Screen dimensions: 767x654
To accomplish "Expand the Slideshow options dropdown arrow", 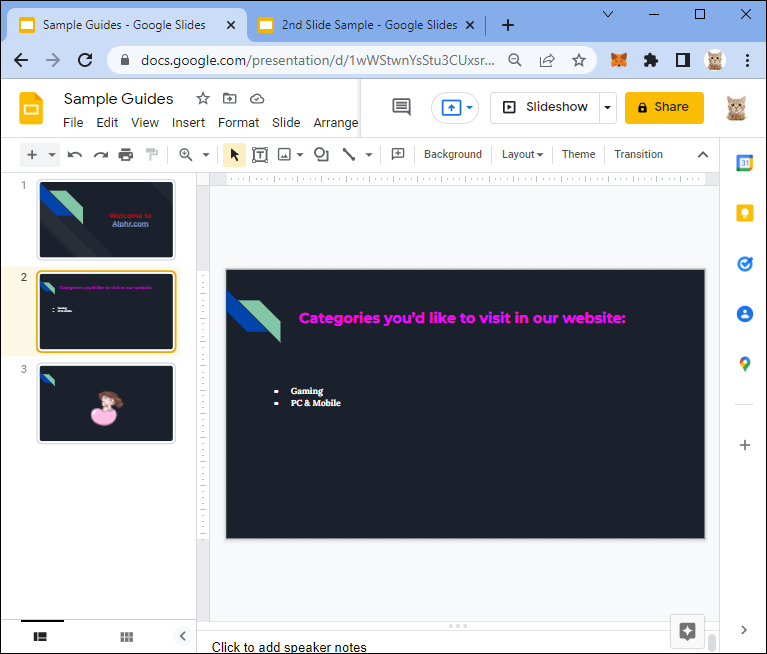I will point(608,108).
